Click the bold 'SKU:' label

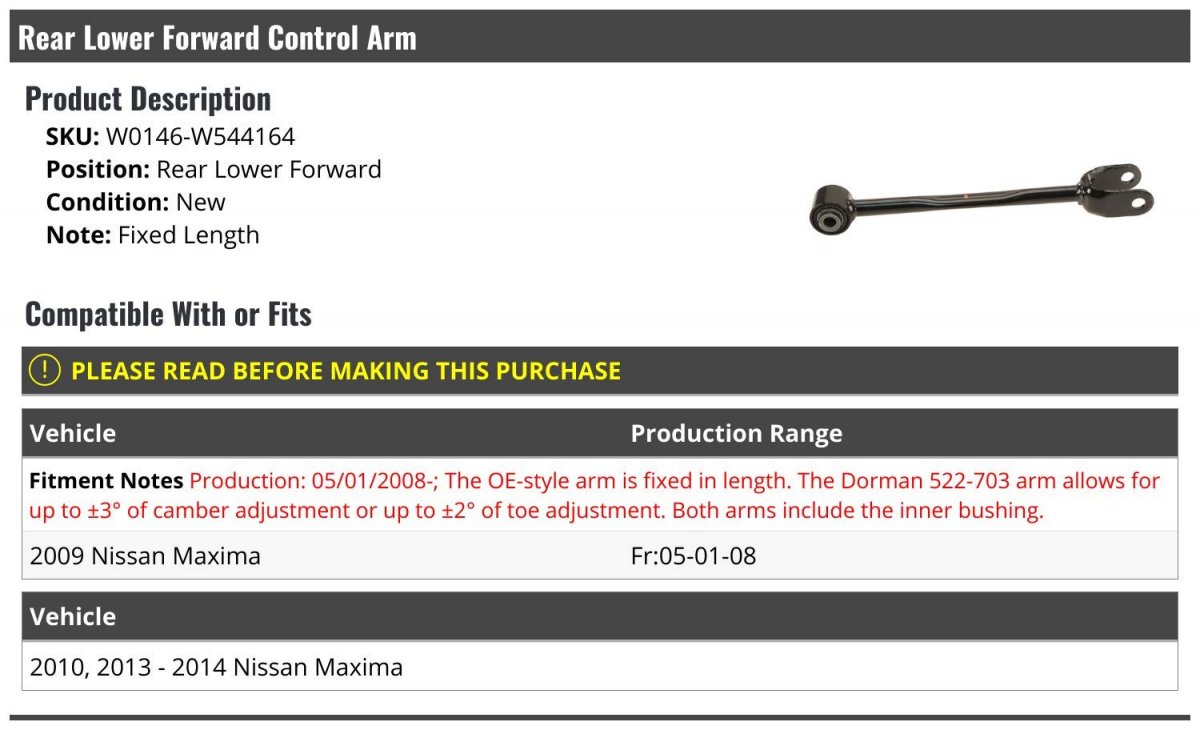pos(72,136)
